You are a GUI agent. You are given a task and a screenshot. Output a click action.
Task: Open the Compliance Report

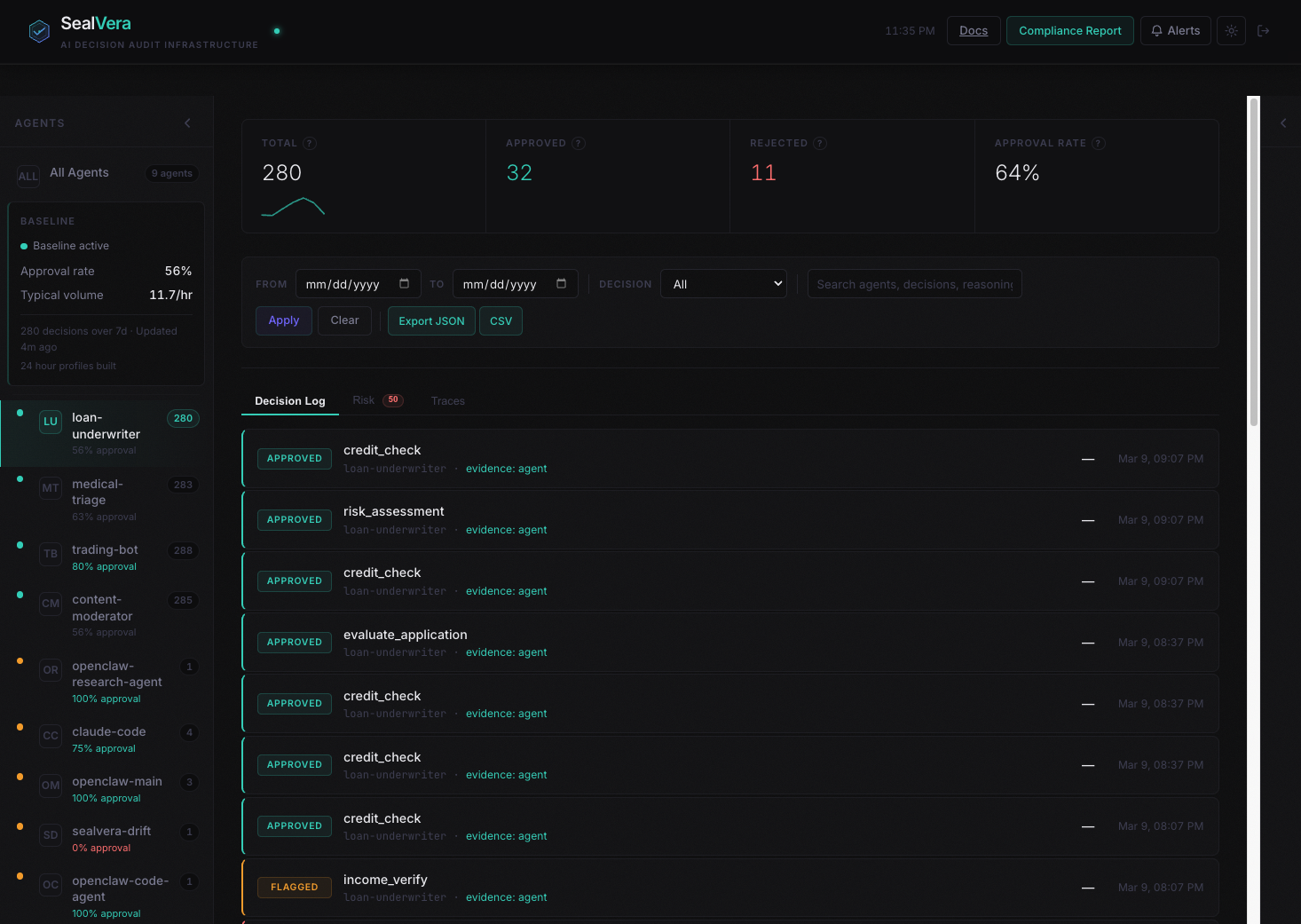click(x=1069, y=31)
